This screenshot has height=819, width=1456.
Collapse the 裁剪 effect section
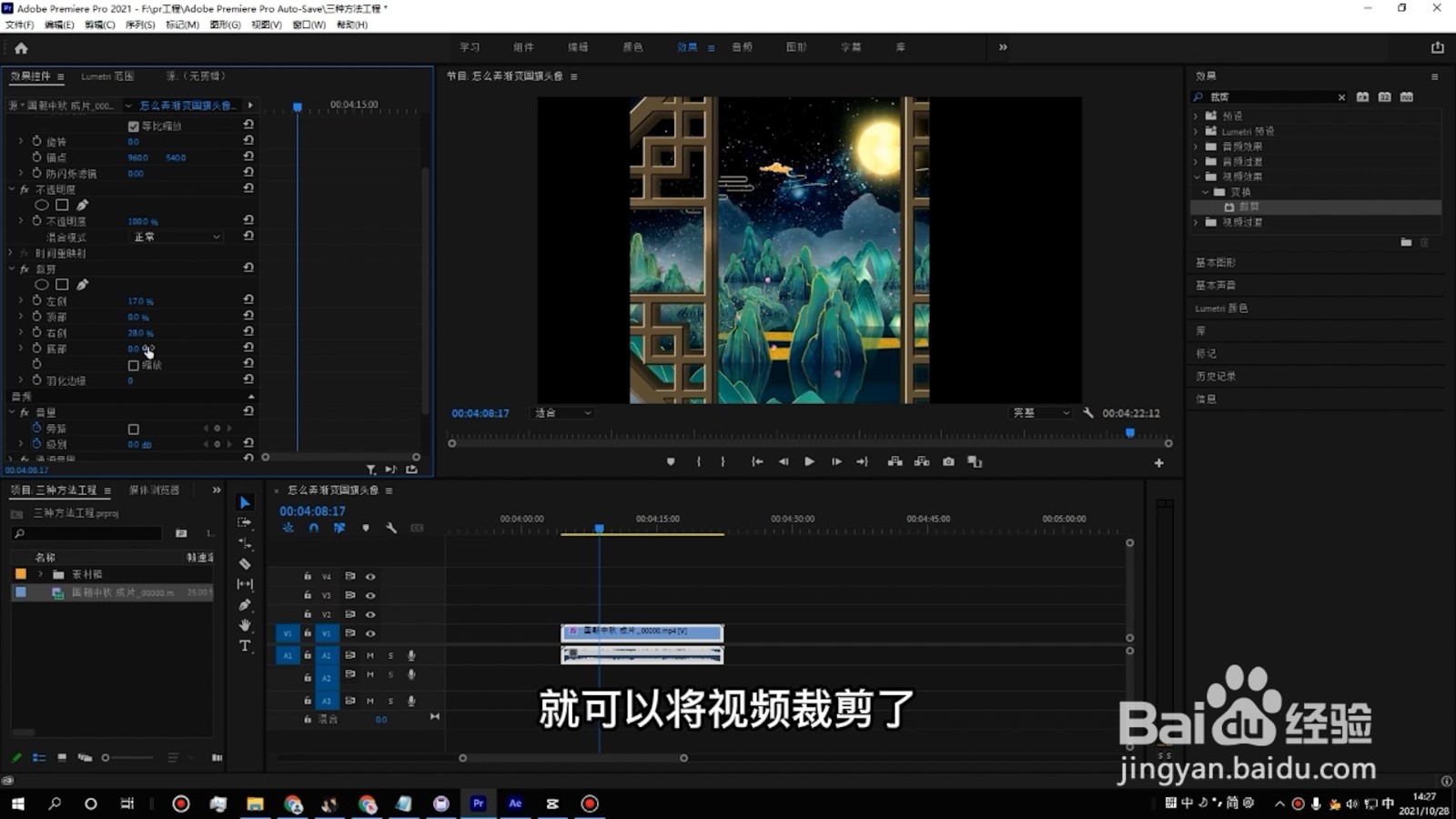[x=12, y=269]
